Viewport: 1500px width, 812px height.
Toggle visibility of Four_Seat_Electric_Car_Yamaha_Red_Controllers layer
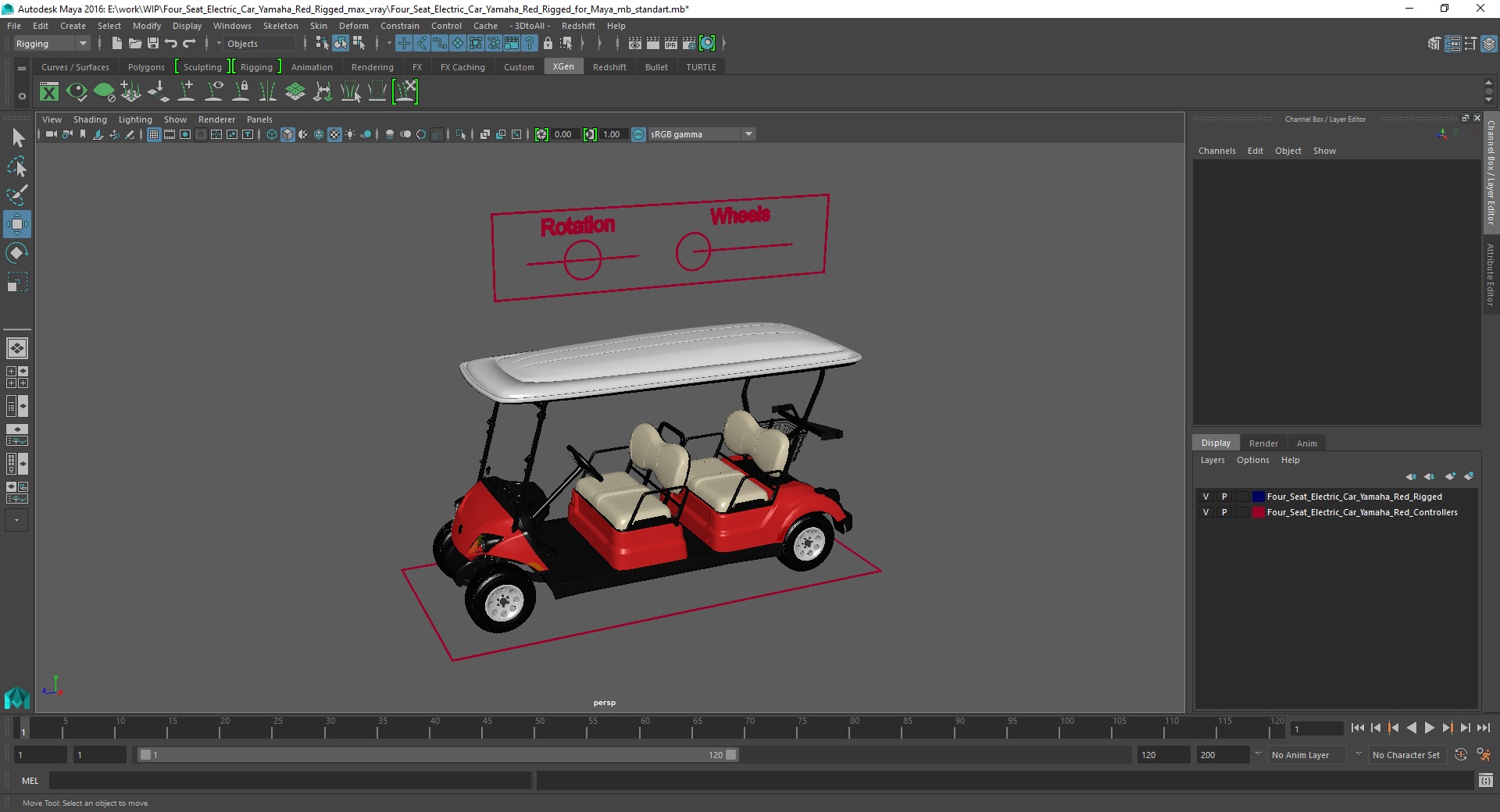(x=1205, y=512)
